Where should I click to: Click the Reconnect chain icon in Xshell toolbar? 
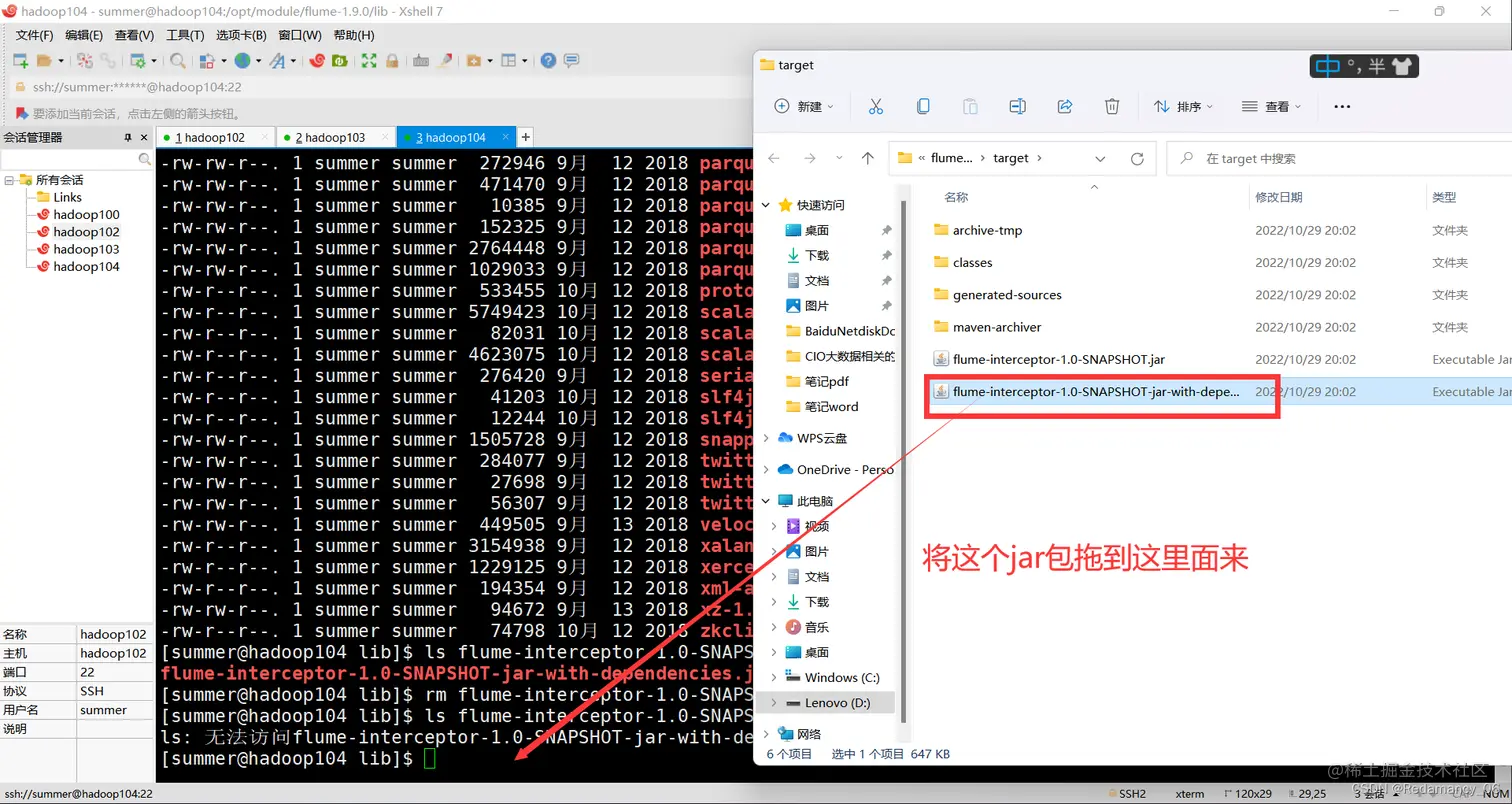108,61
